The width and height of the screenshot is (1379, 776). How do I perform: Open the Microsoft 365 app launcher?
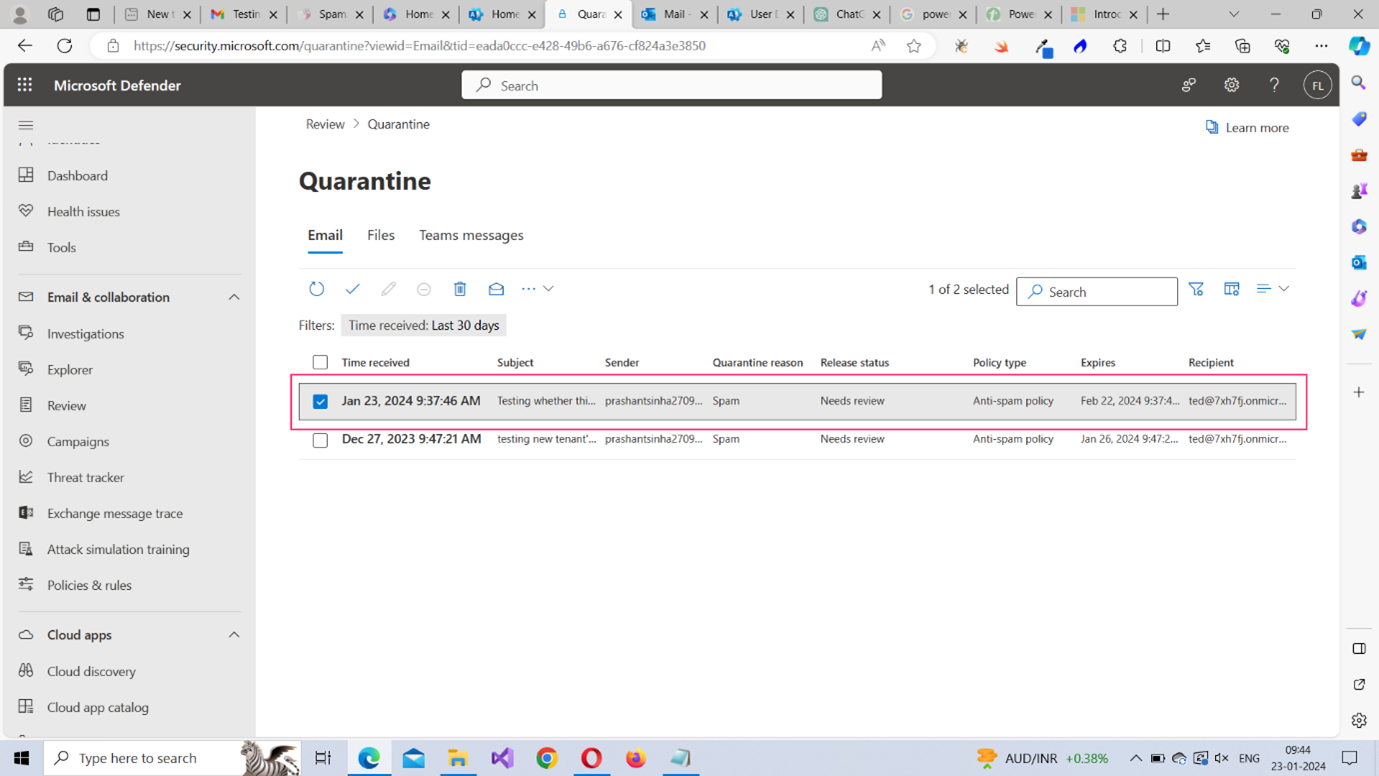click(25, 86)
